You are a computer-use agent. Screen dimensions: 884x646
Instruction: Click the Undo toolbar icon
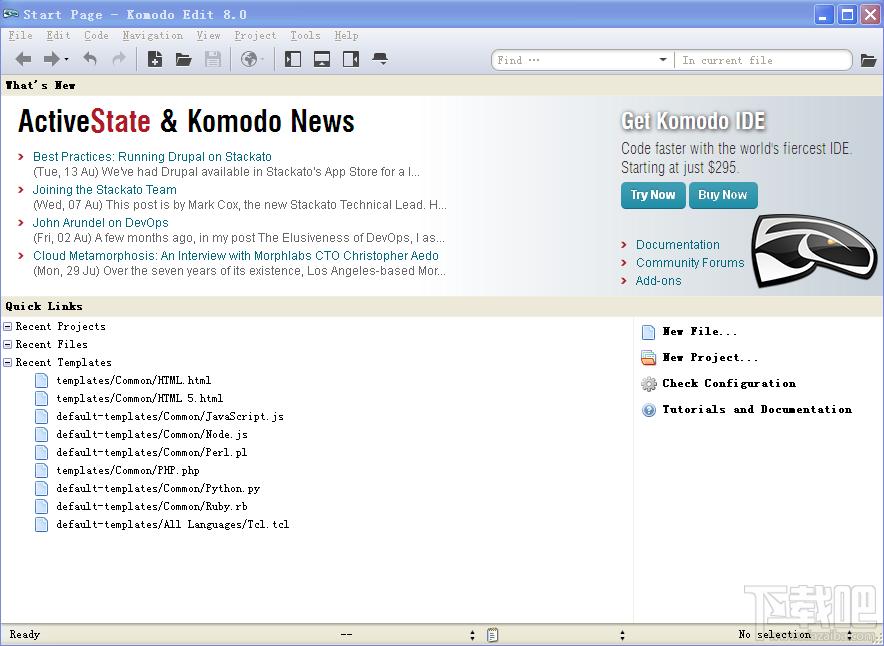[x=90, y=58]
